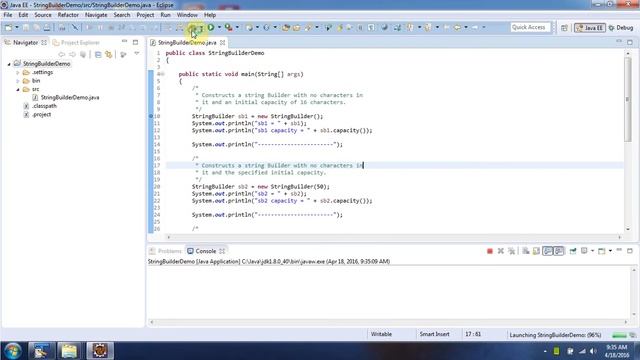Click the Pin Console icon
This screenshot has width=640, height=360.
coord(573,251)
